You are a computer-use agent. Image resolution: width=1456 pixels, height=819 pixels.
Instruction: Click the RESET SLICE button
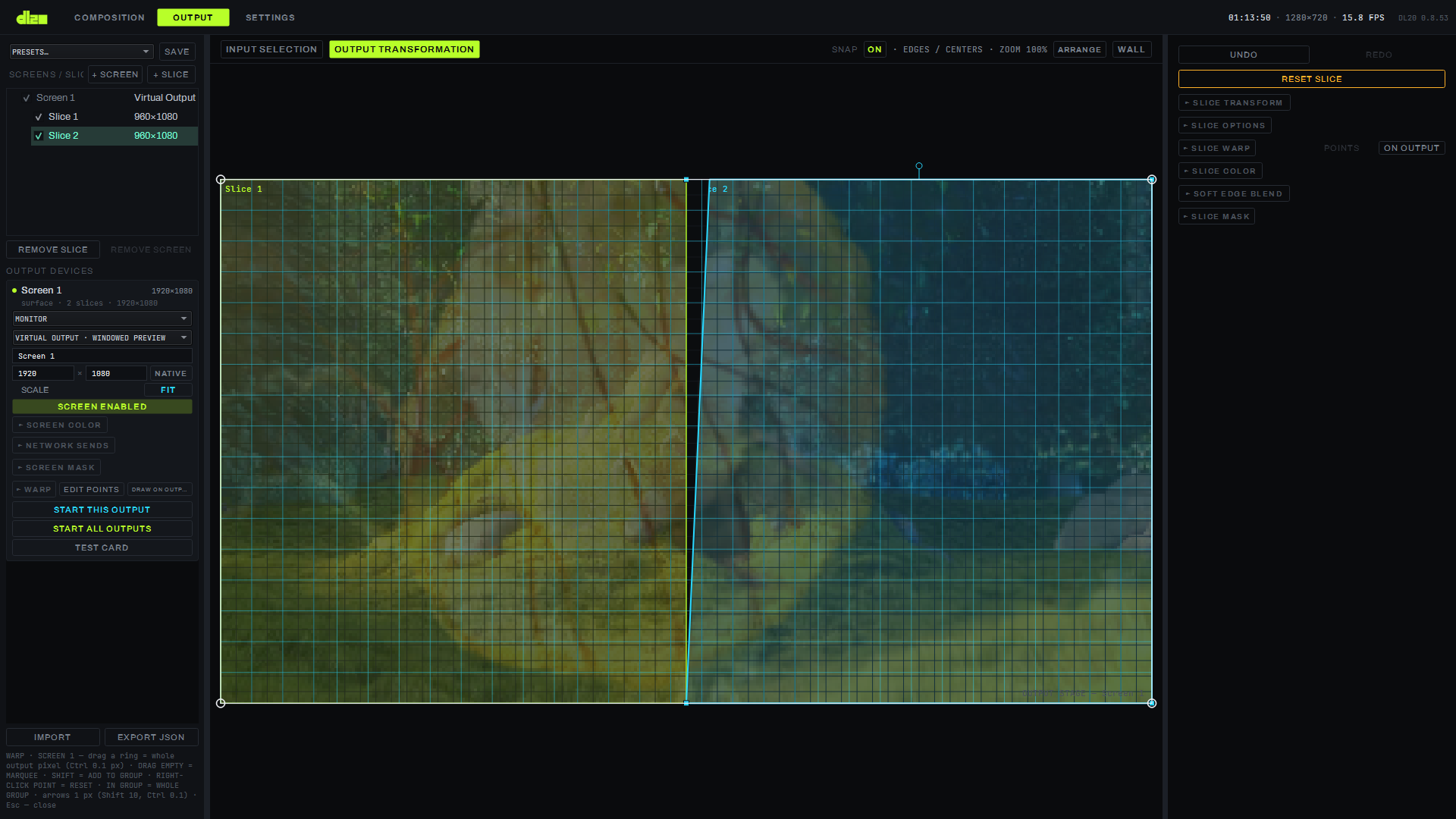pyautogui.click(x=1311, y=79)
